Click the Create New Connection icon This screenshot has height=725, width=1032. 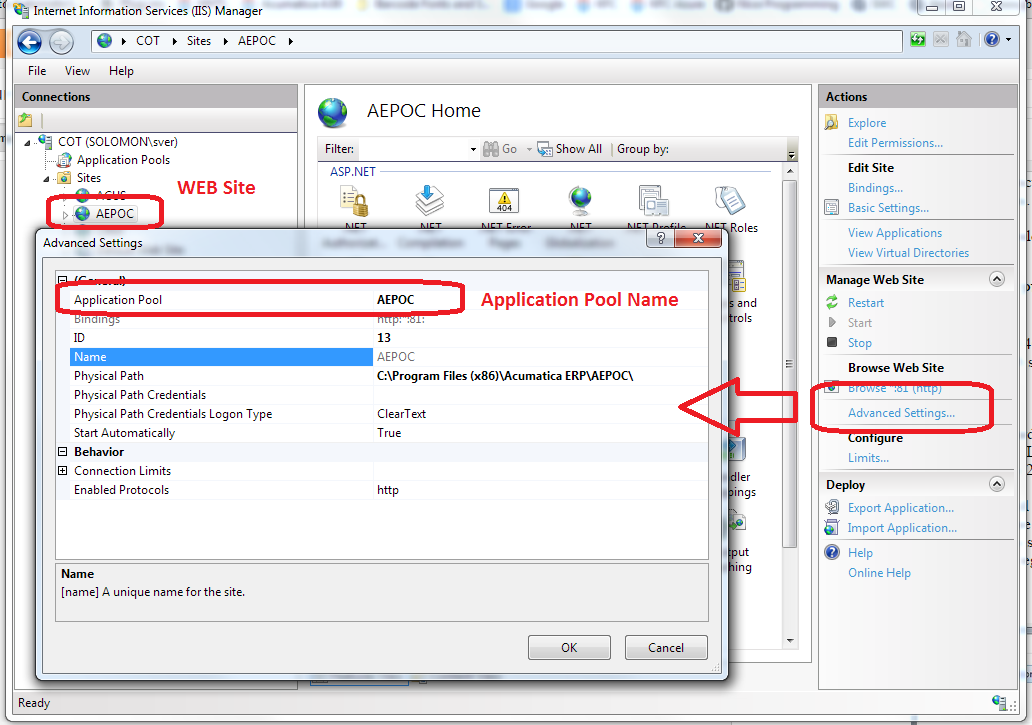(26, 120)
